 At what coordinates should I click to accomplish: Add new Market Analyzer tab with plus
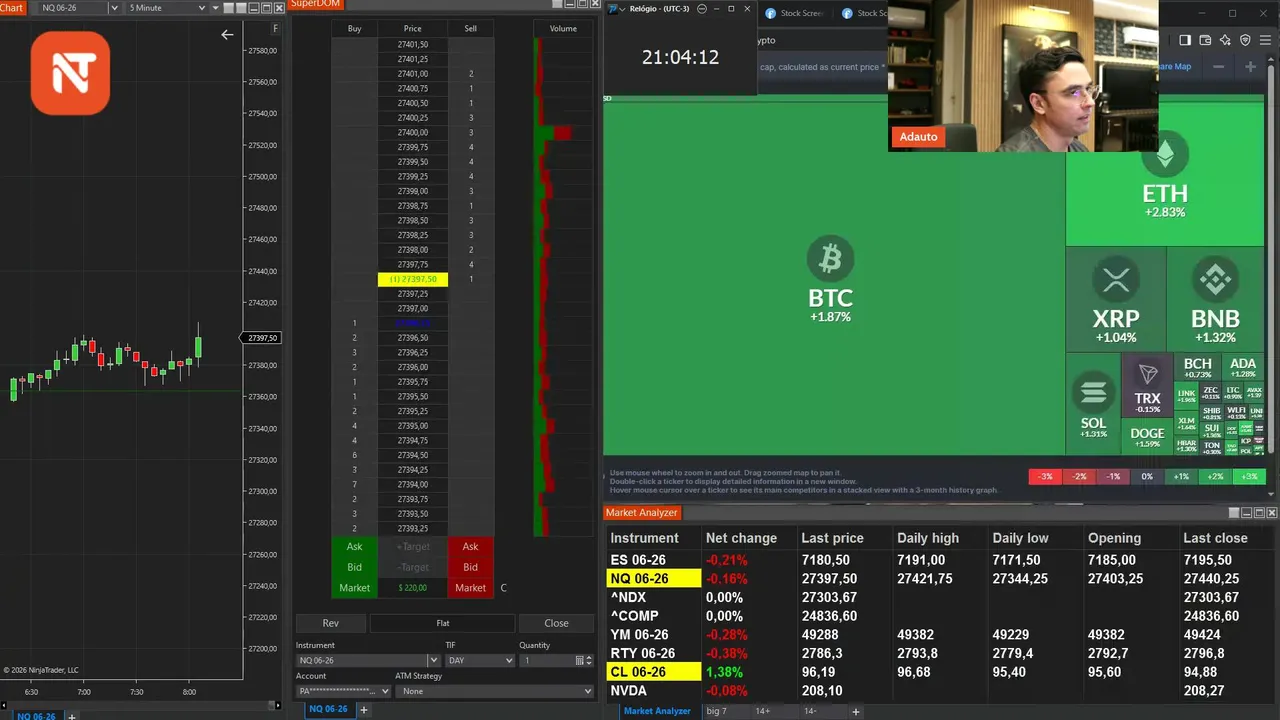(855, 711)
